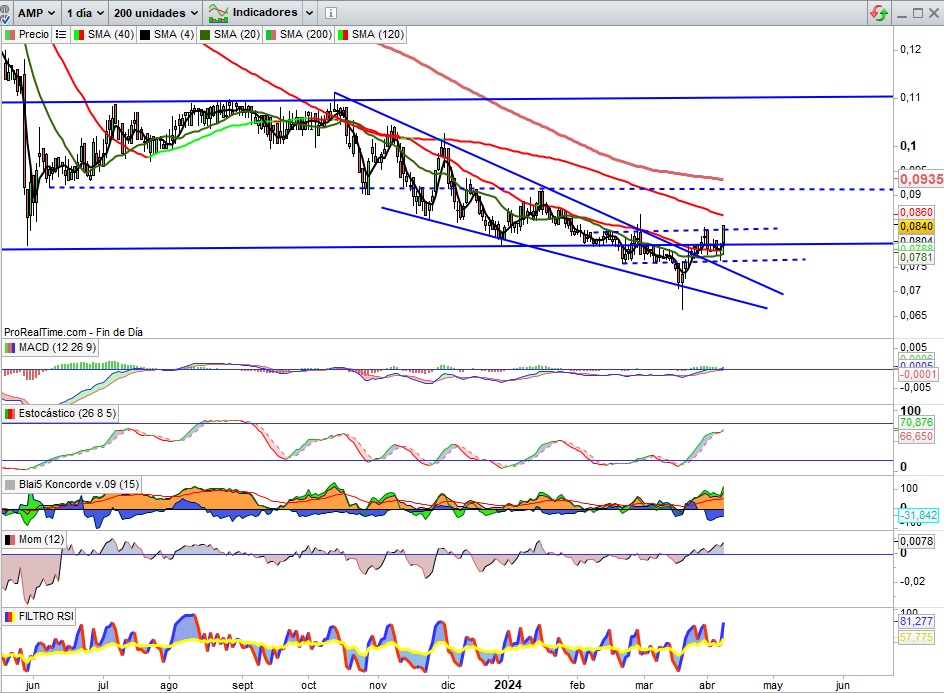
Task: Click the 0,0935 price label on axis
Action: (918, 178)
